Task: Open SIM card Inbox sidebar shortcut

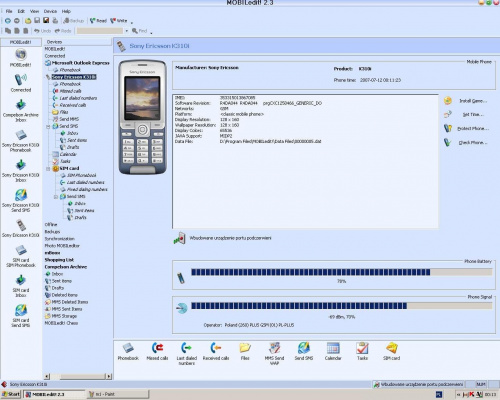Action: (x=21, y=286)
